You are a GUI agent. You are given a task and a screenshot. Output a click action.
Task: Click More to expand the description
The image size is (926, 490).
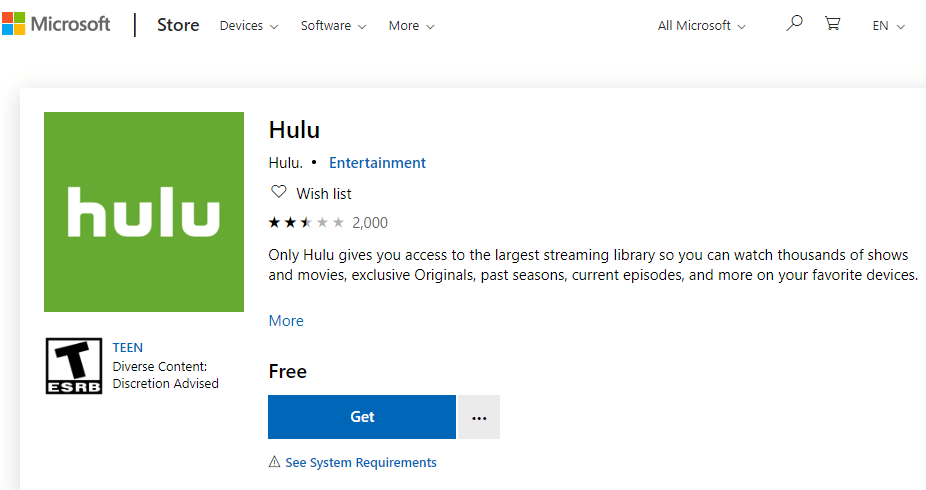pos(286,321)
